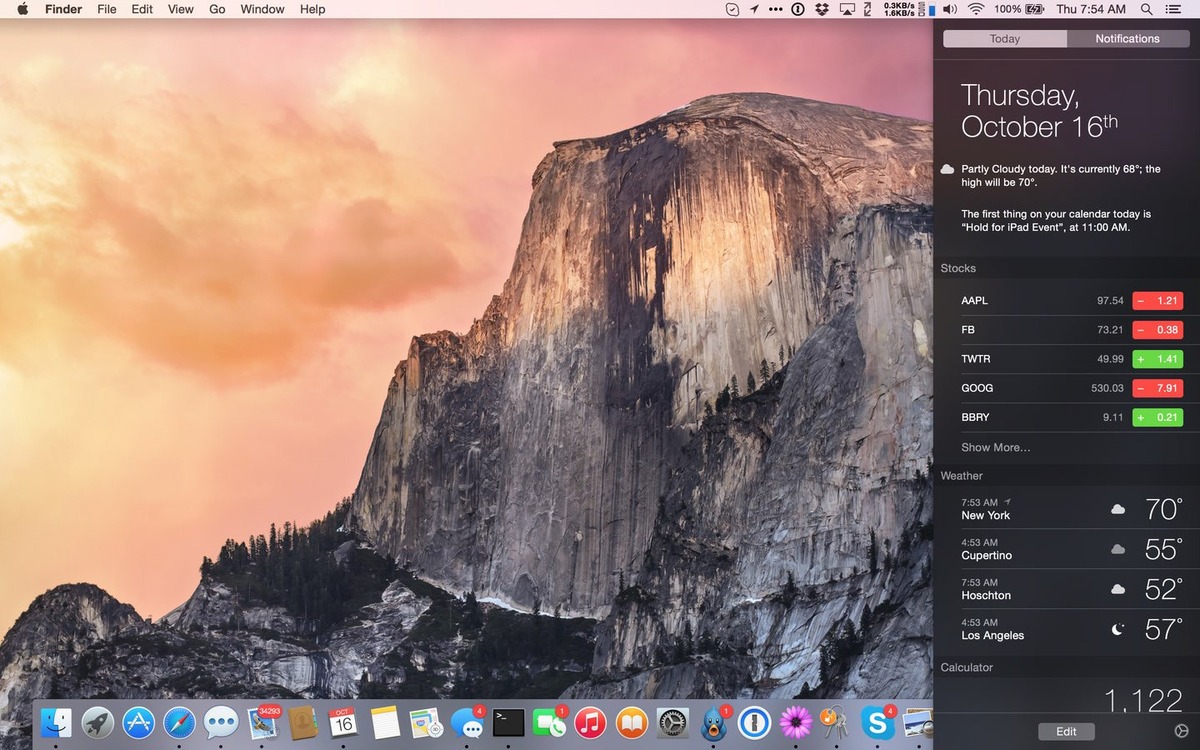The height and width of the screenshot is (750, 1200).
Task: Open Keychain Access keys icon
Action: click(836, 722)
